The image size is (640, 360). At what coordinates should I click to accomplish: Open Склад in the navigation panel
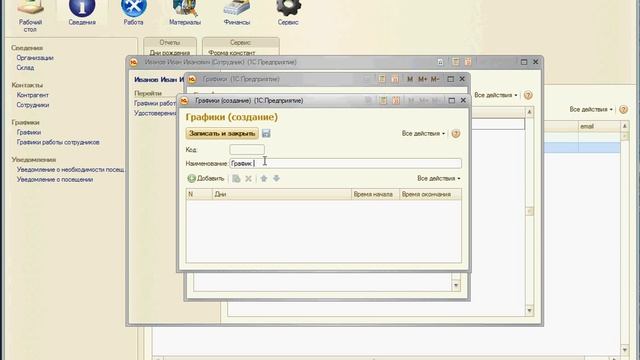coord(25,68)
